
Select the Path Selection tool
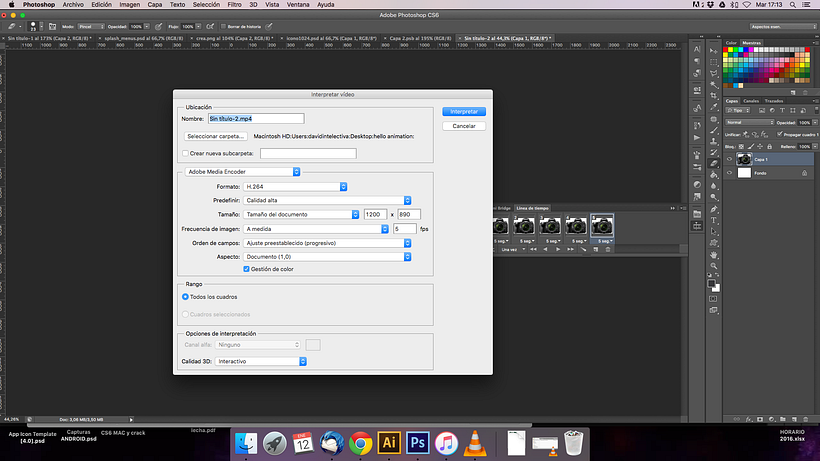[714, 232]
